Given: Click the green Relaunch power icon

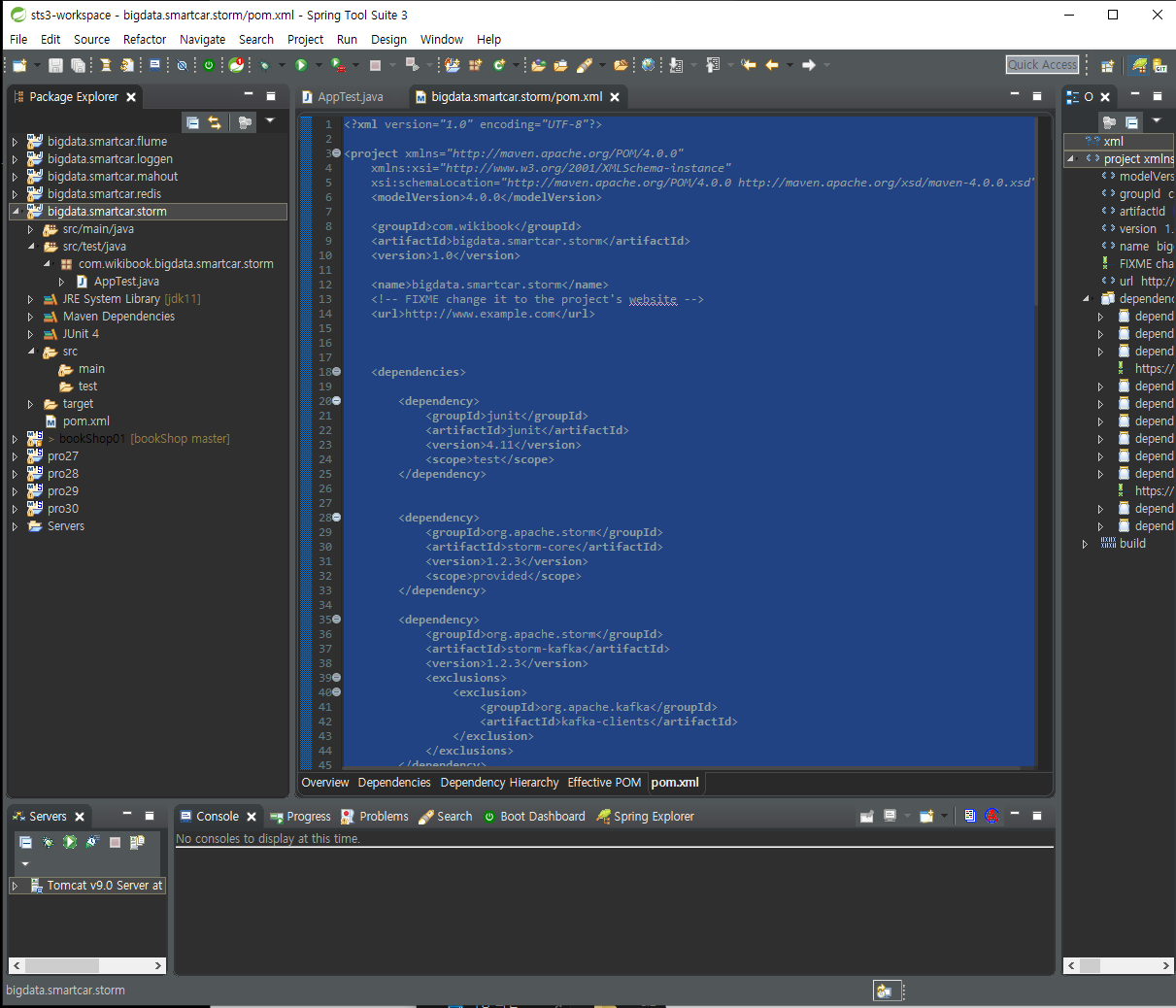Looking at the screenshot, I should 209,65.
